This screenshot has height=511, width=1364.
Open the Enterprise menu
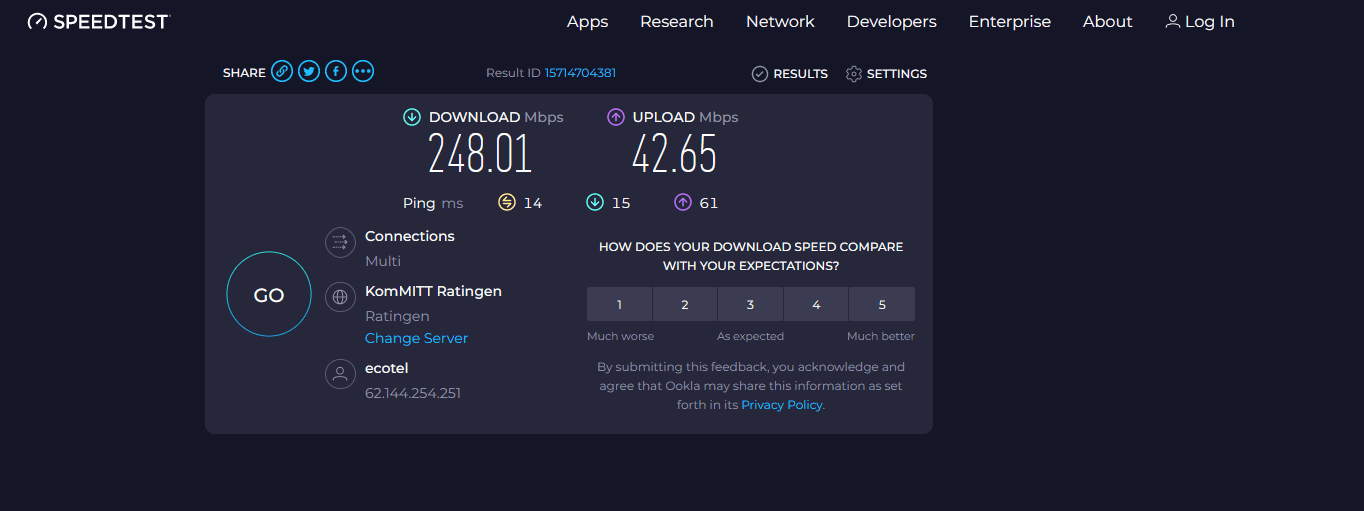[x=1010, y=21]
